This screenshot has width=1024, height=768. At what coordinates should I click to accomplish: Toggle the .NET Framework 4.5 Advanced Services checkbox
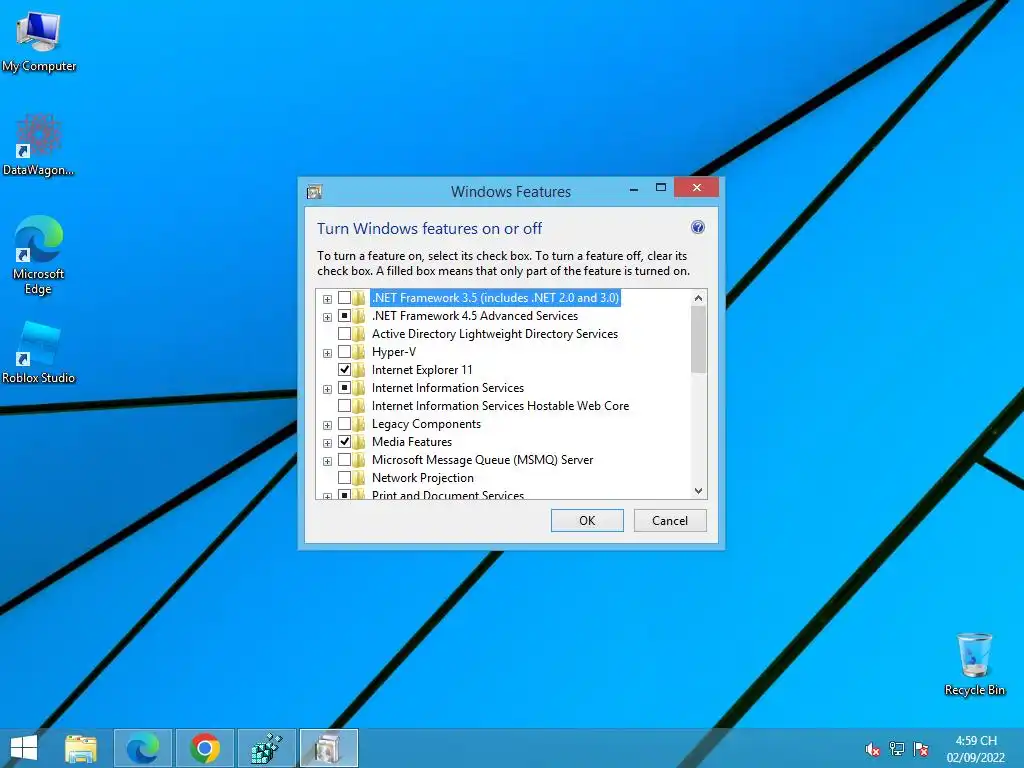(344, 316)
